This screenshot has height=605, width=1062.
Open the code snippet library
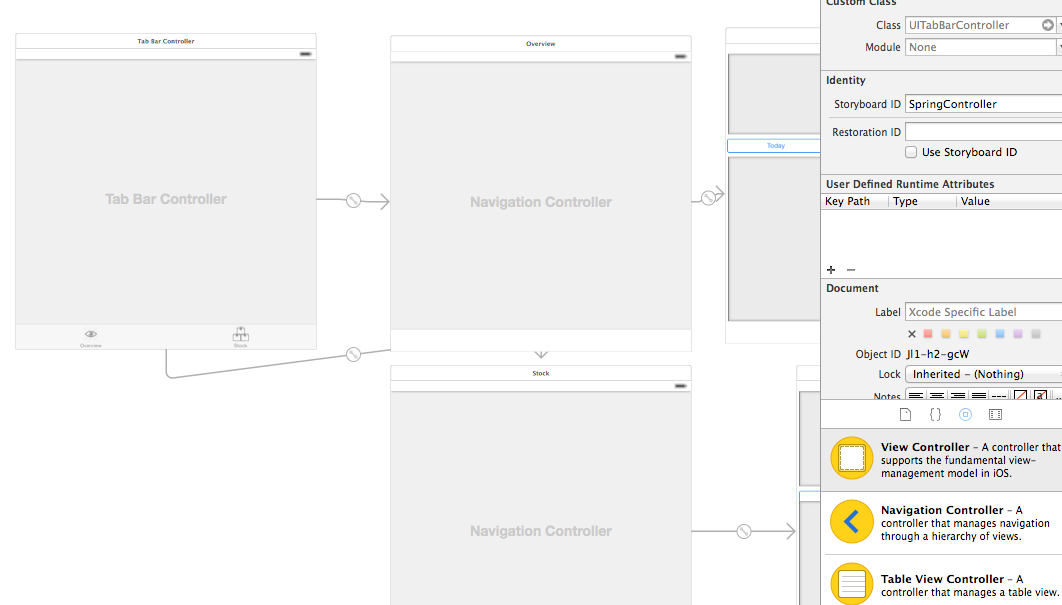pyautogui.click(x=935, y=414)
